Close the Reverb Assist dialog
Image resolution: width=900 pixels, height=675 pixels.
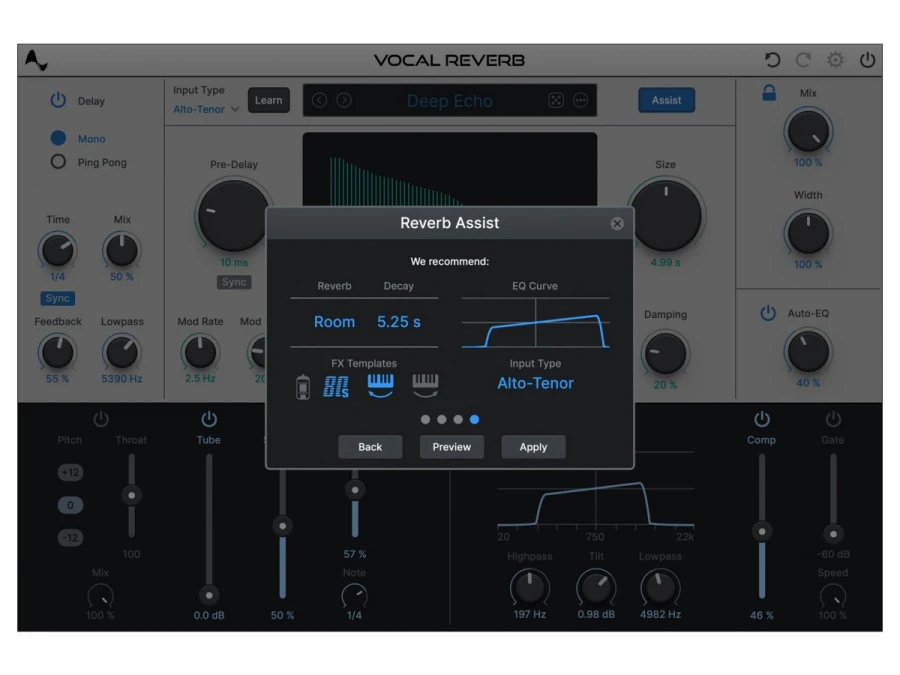[617, 223]
